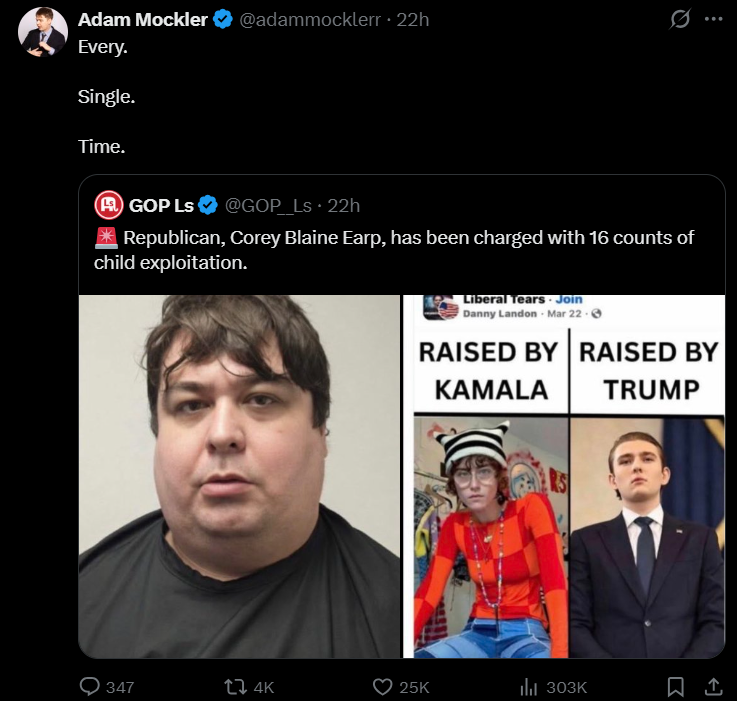Screen dimensions: 737x701
Task: Open the GOP Ls account name
Action: [x=161, y=205]
